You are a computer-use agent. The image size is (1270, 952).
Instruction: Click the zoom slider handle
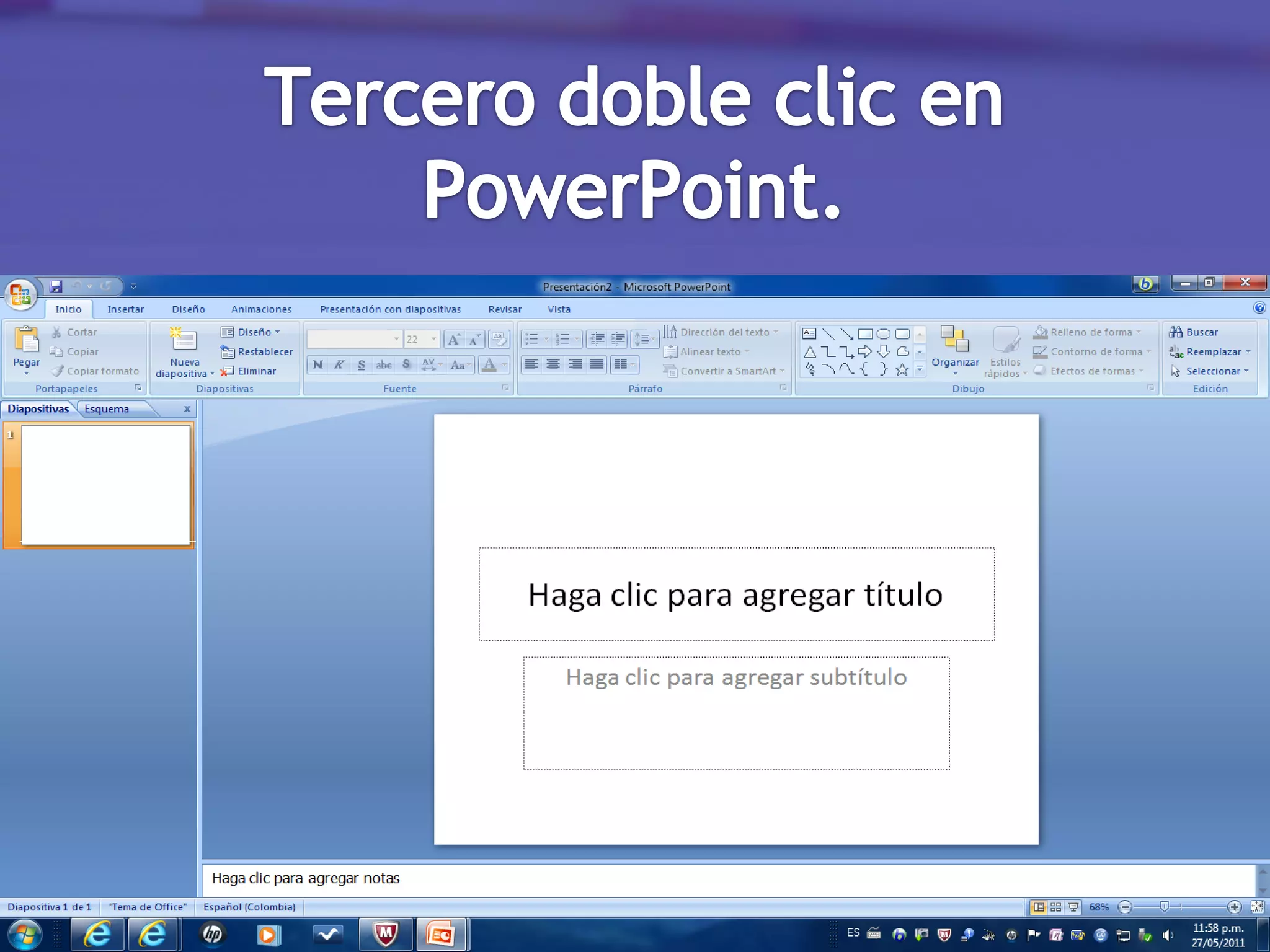[x=1164, y=907]
